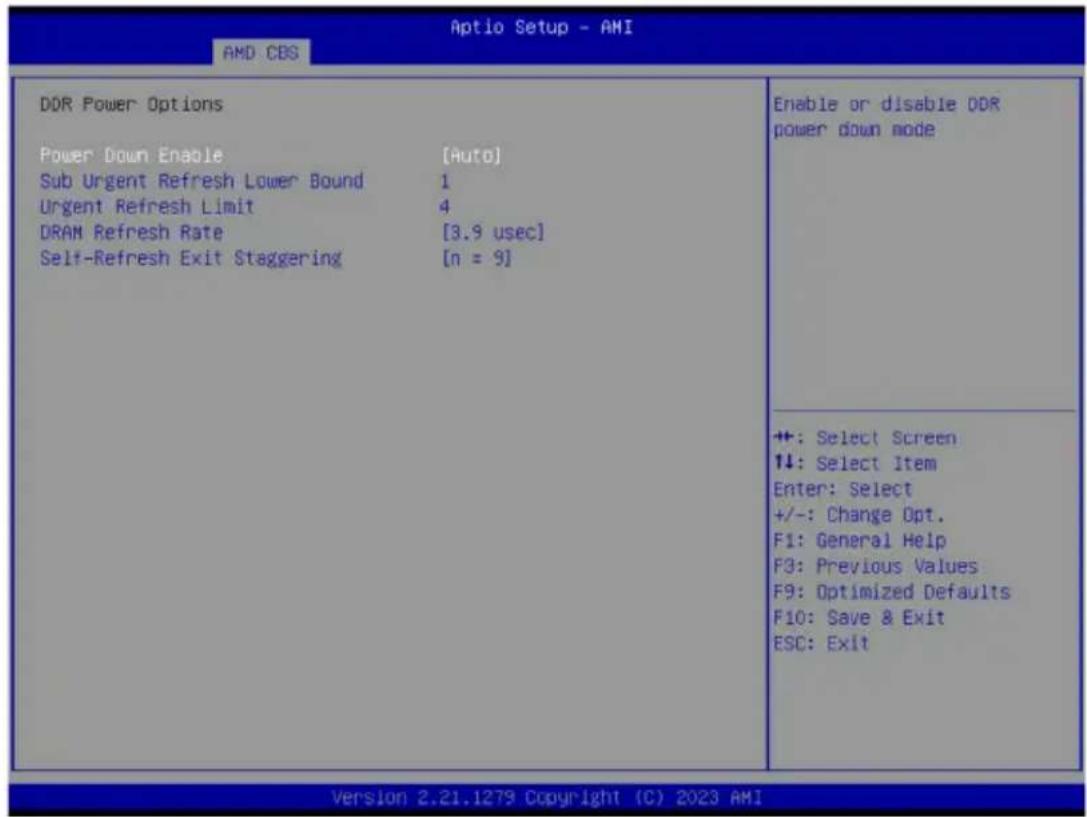1087x817 pixels.
Task: Click the Version 2.21.1279 copyright footer
Action: (546, 798)
